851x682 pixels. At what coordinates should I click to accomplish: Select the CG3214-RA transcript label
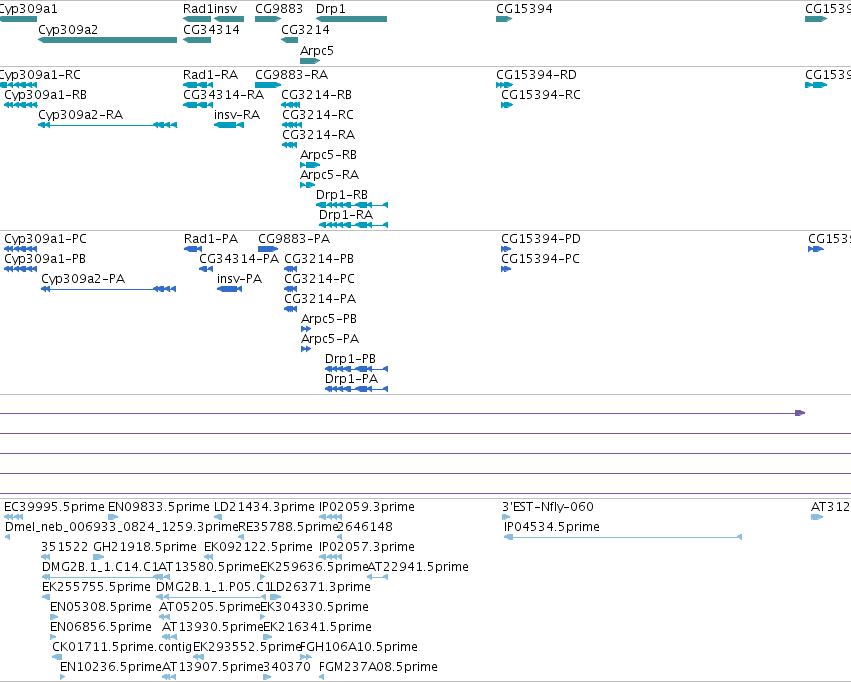pyautogui.click(x=319, y=134)
